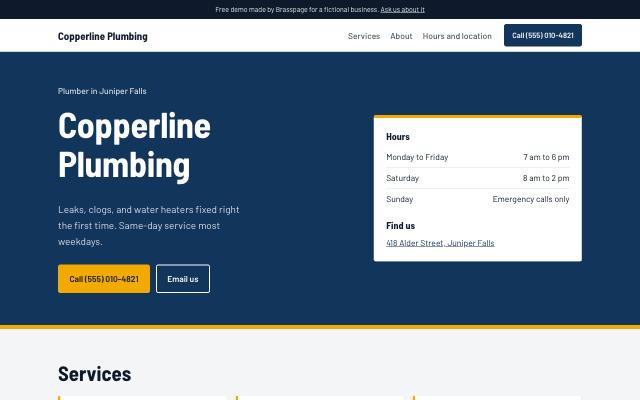Screen dimensions: 640x400
Task: Click the Sunday row label
Action: [x=400, y=199]
